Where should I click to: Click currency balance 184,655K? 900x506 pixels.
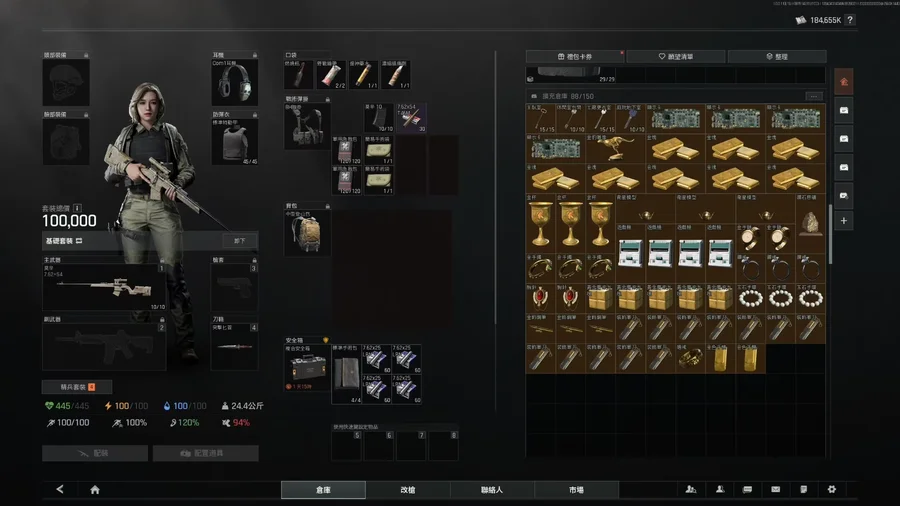pyautogui.click(x=825, y=20)
